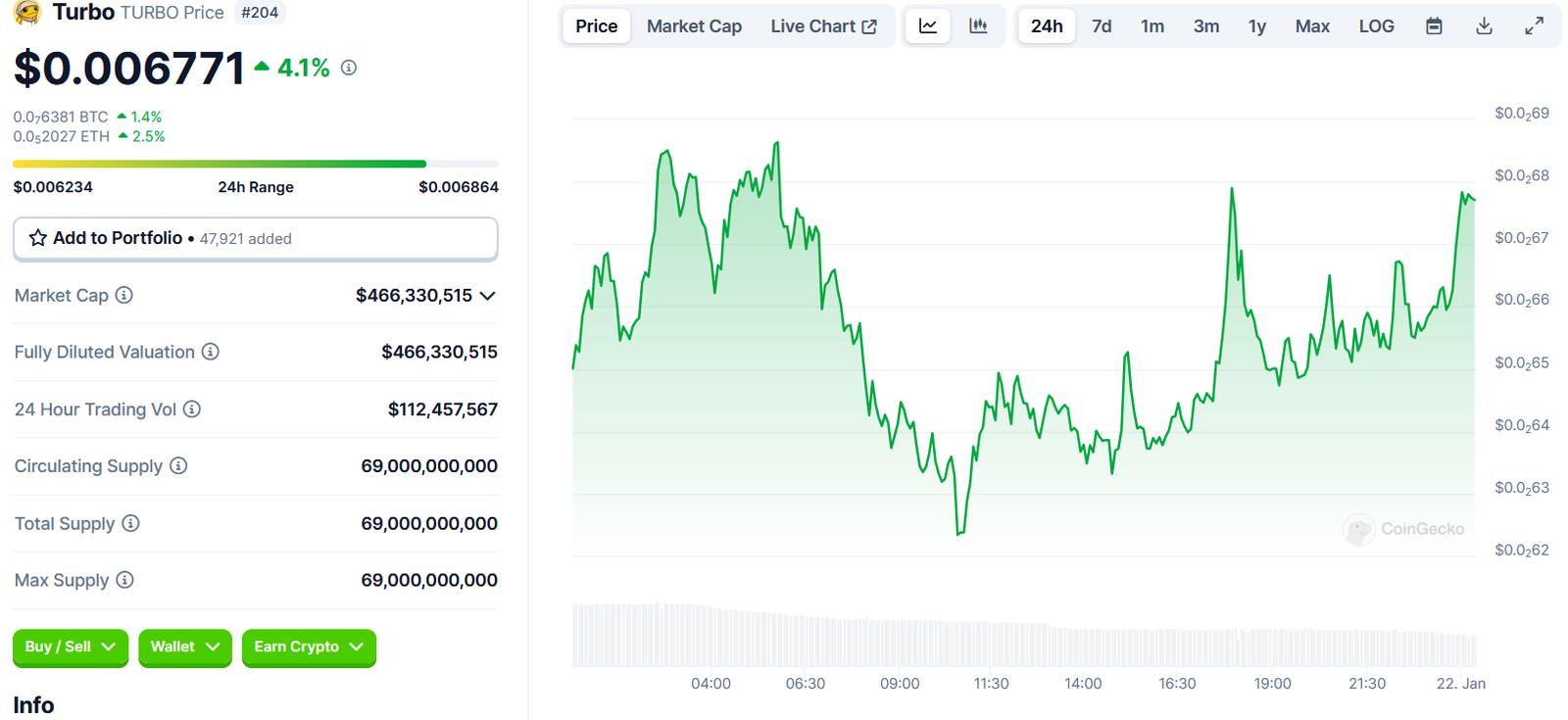Switch to line chart view icon
1568x720 pixels.
click(928, 26)
